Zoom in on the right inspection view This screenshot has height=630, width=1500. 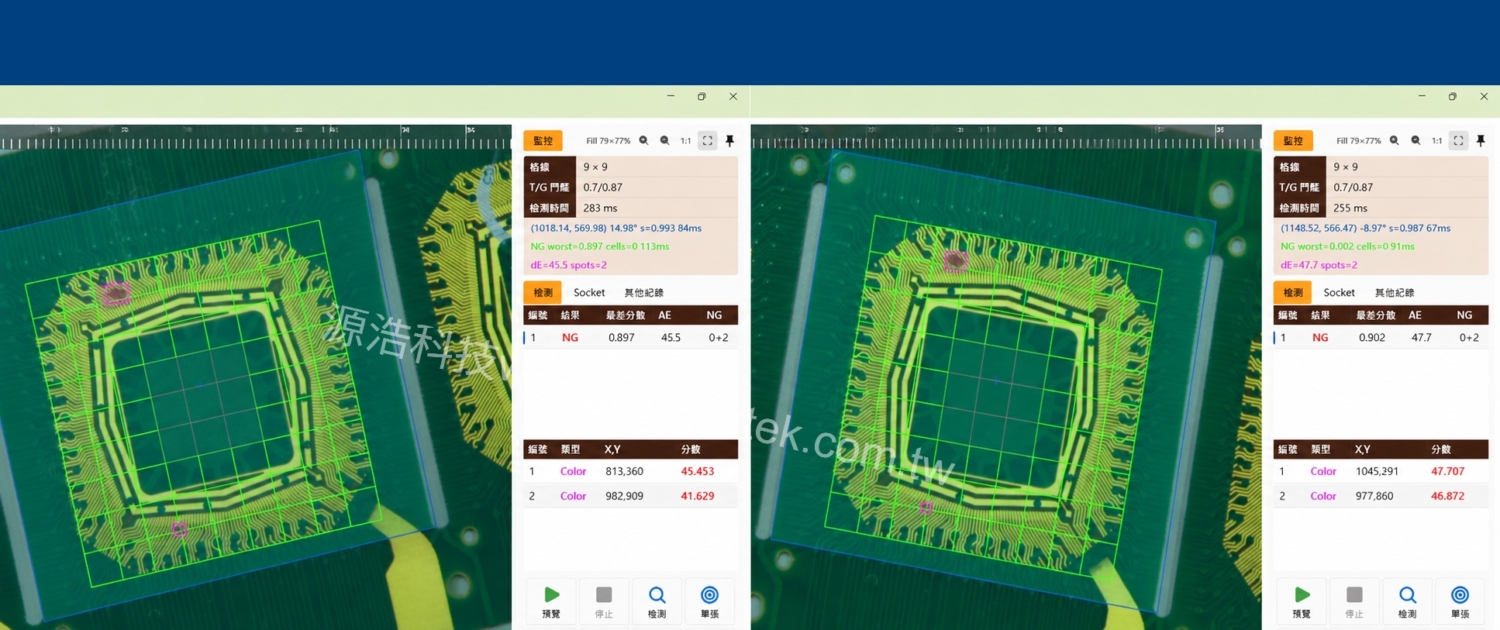pos(1395,141)
